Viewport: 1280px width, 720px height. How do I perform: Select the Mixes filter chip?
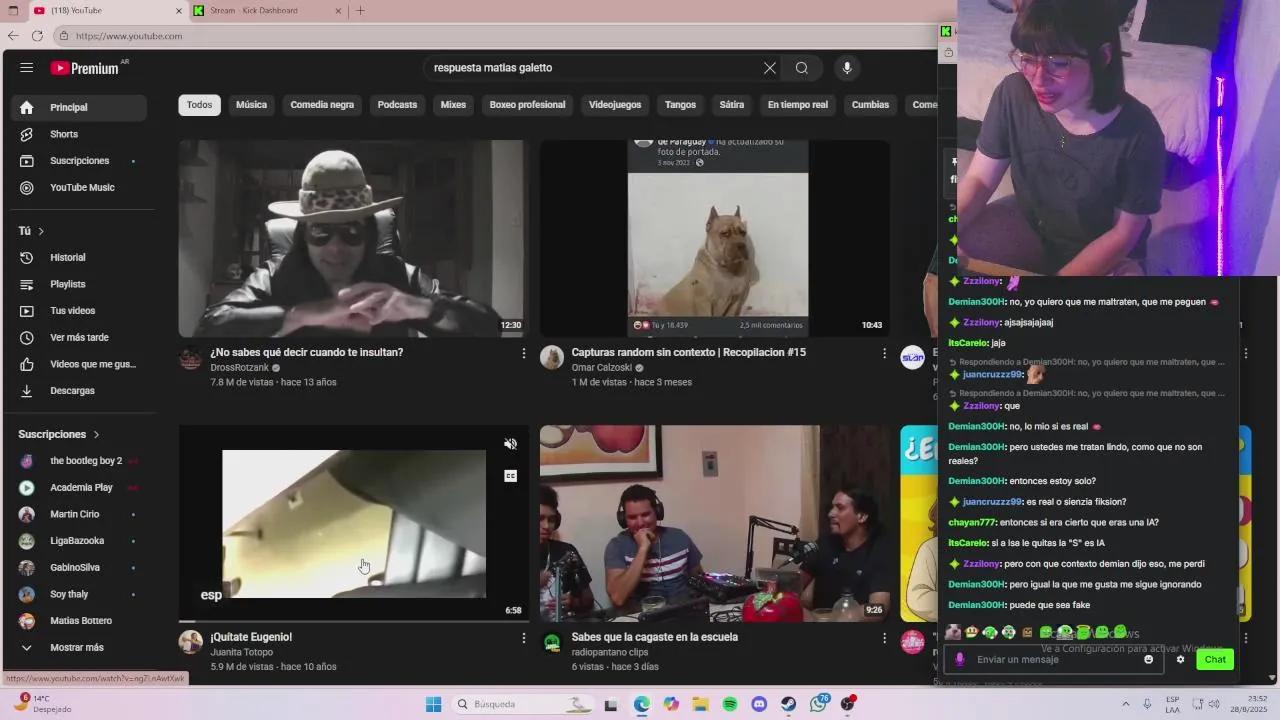(x=453, y=105)
